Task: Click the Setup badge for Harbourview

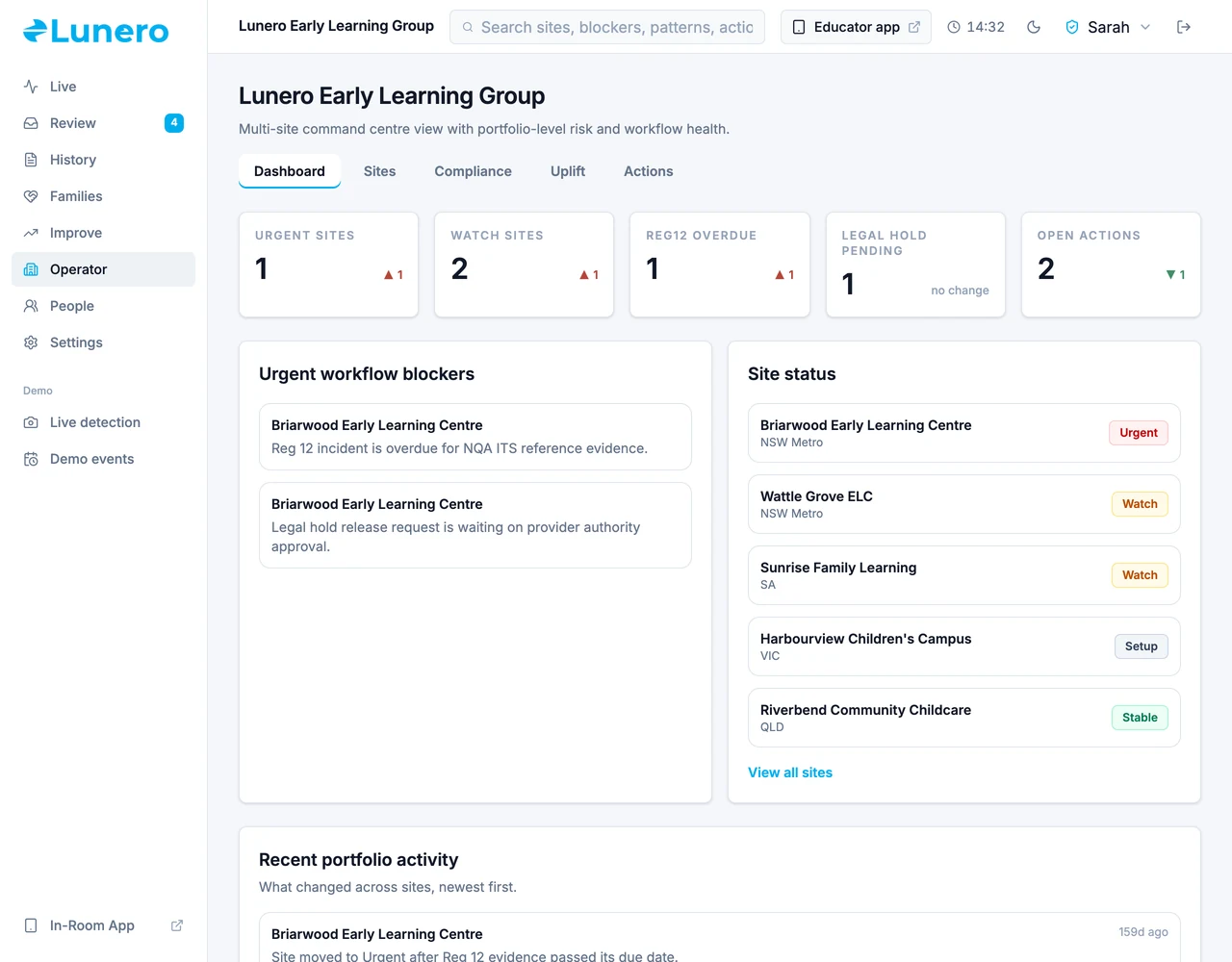Action: (1142, 646)
